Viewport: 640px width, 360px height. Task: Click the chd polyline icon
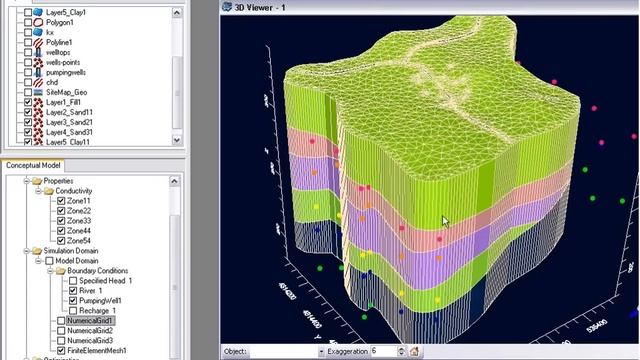pos(38,82)
